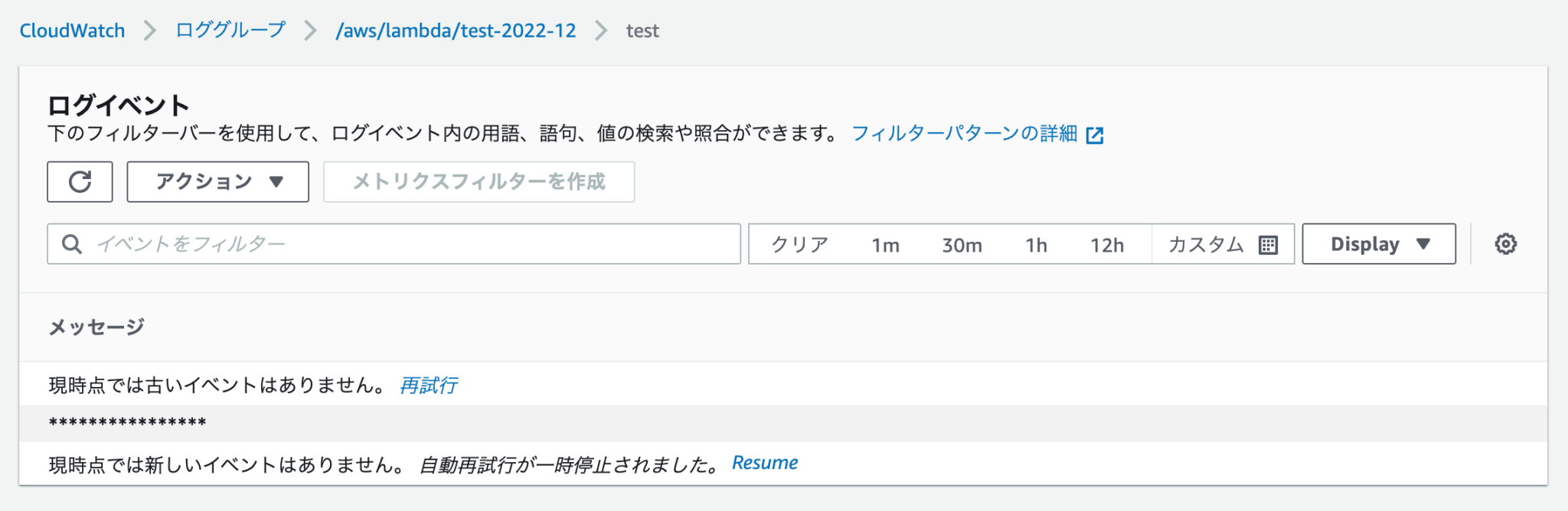
Task: Click the magnifying glass in the filter bar
Action: click(72, 244)
